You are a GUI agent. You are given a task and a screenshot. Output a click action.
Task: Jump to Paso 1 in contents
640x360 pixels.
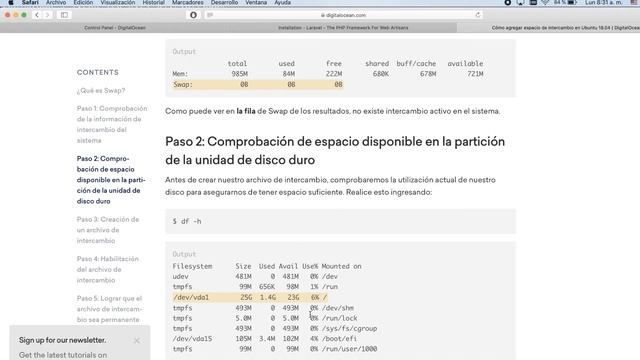click(x=112, y=124)
